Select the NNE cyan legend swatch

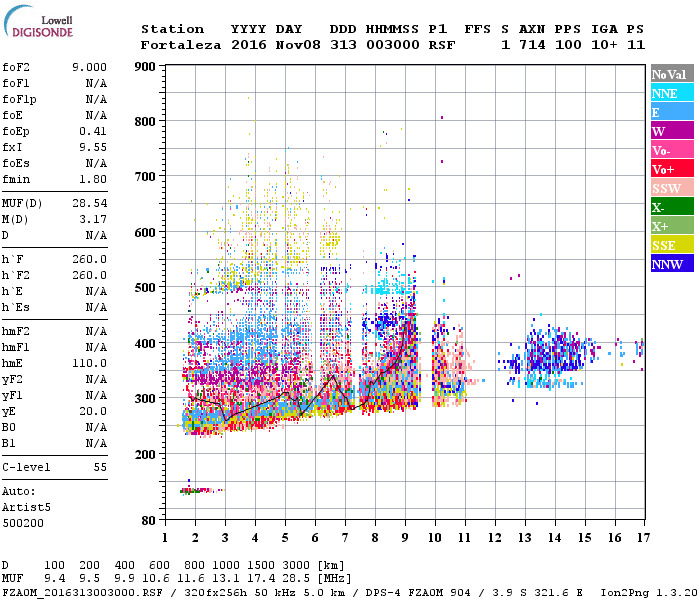coord(672,93)
